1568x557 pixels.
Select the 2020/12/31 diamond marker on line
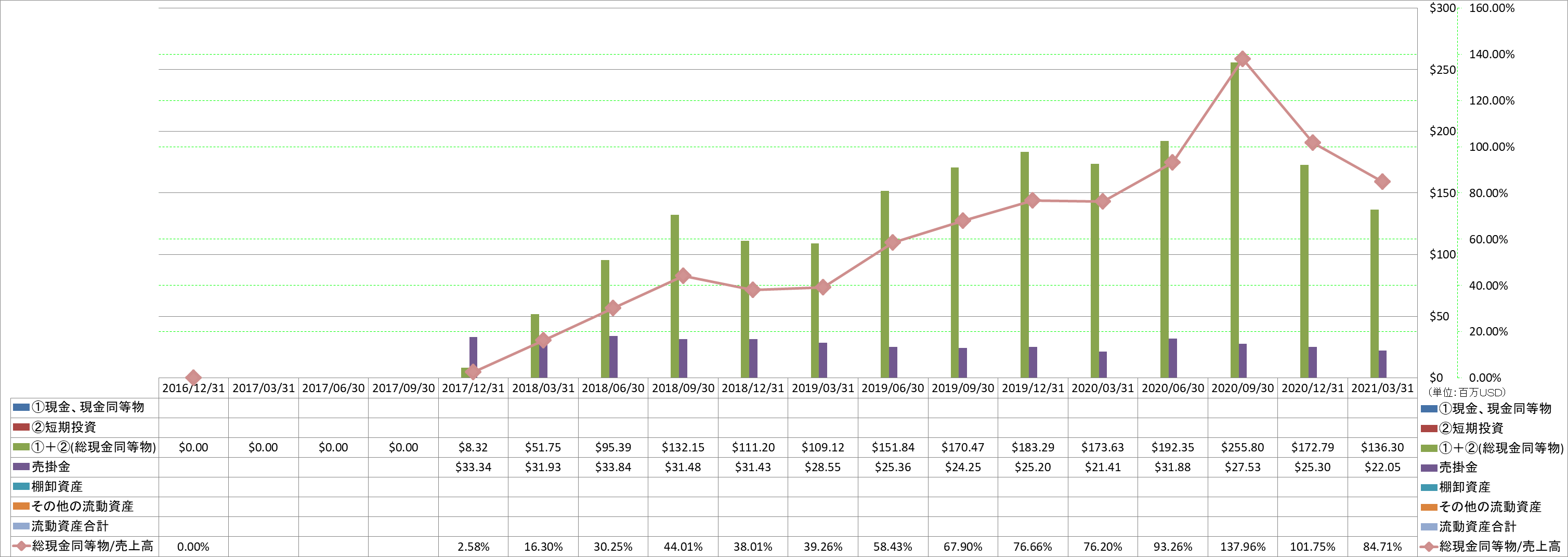click(x=1312, y=143)
